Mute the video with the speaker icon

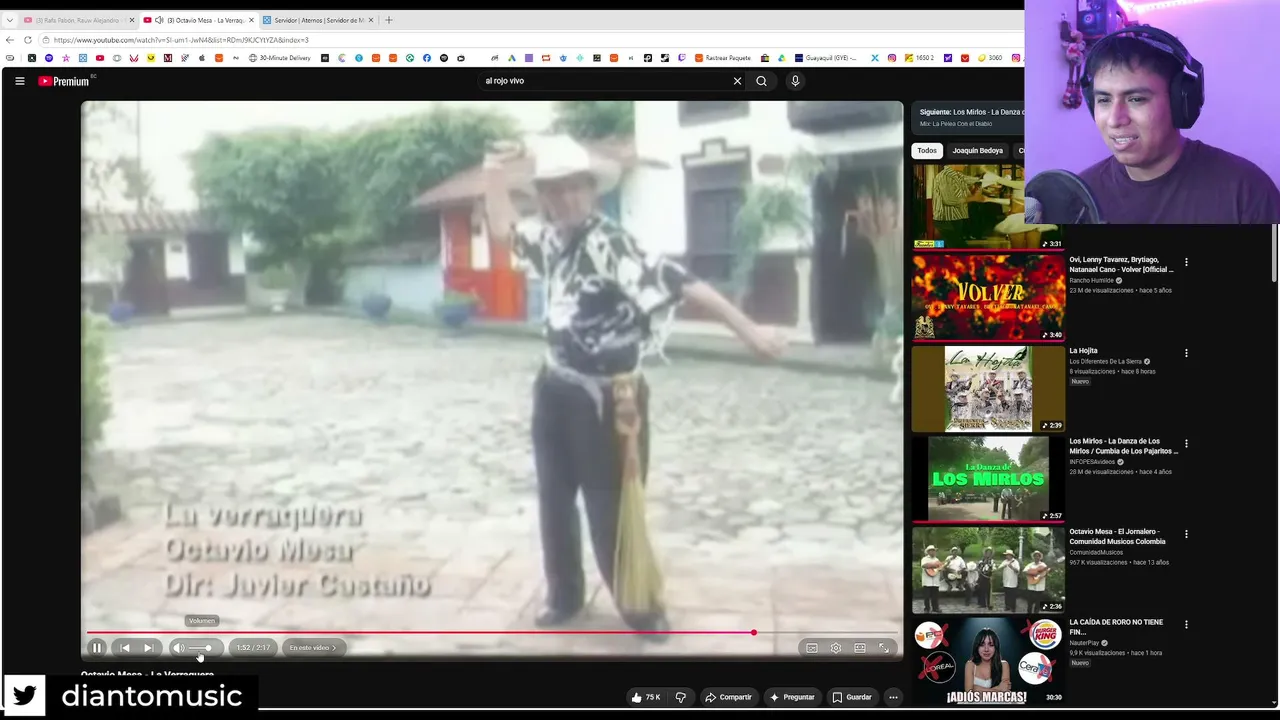tap(178, 648)
